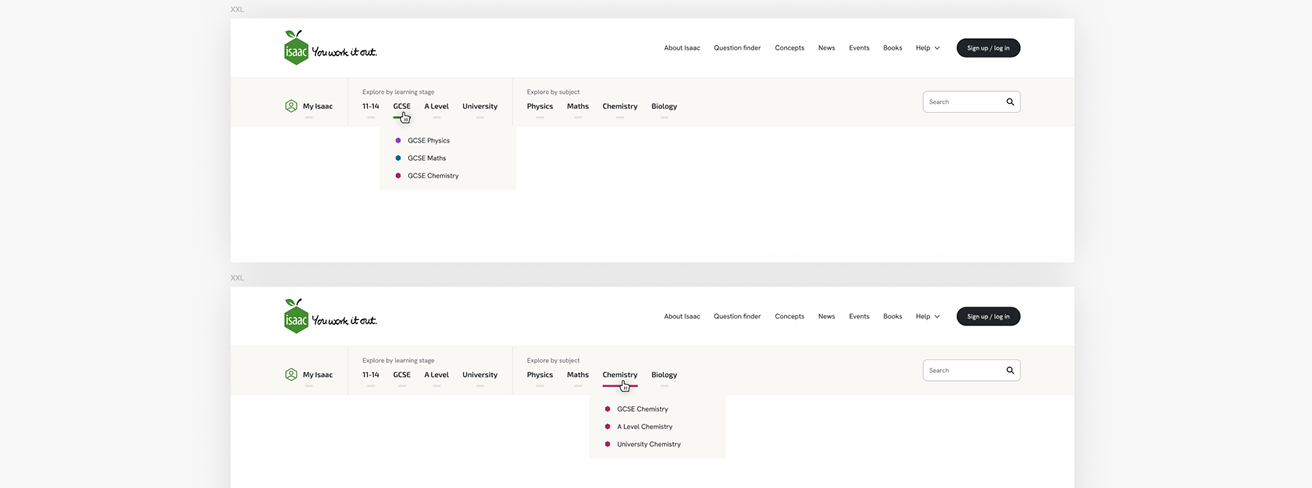Viewport: 1312px width, 488px height.
Task: Select Physics subject in the Chemistry-dropdown mockup
Action: click(540, 375)
